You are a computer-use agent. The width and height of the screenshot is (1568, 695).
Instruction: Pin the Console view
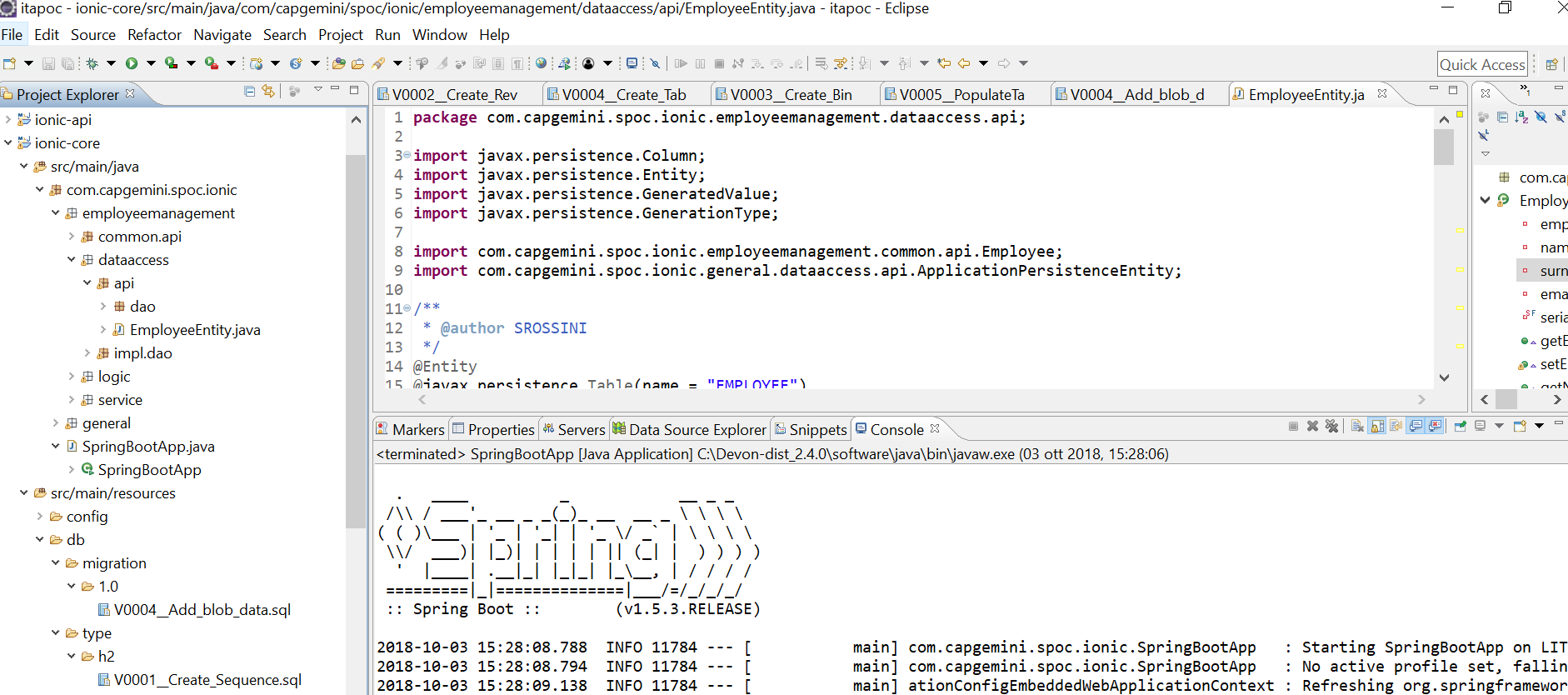click(1460, 427)
